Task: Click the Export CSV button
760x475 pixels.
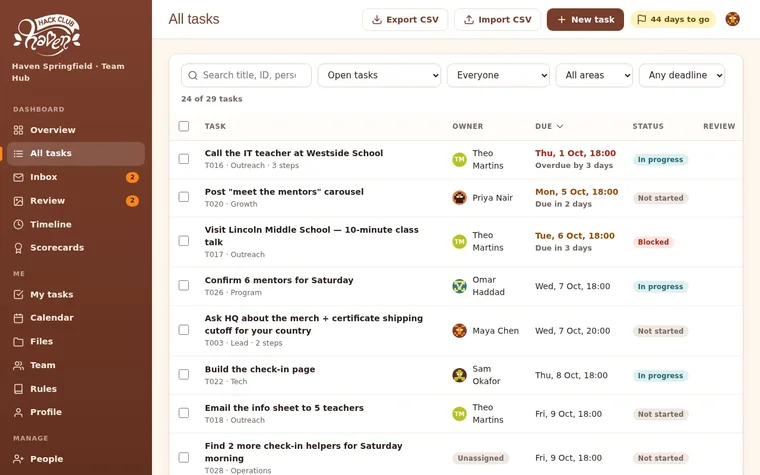Action: point(405,19)
